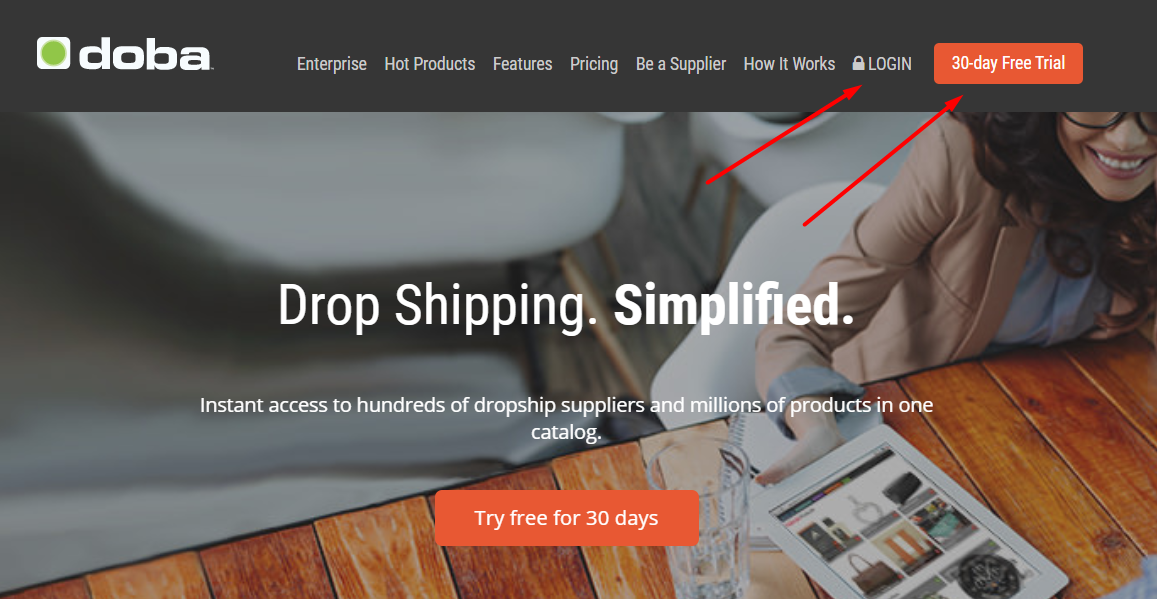This screenshot has height=599, width=1157.
Task: Start the 30-day Free Trial button
Action: 1008,63
